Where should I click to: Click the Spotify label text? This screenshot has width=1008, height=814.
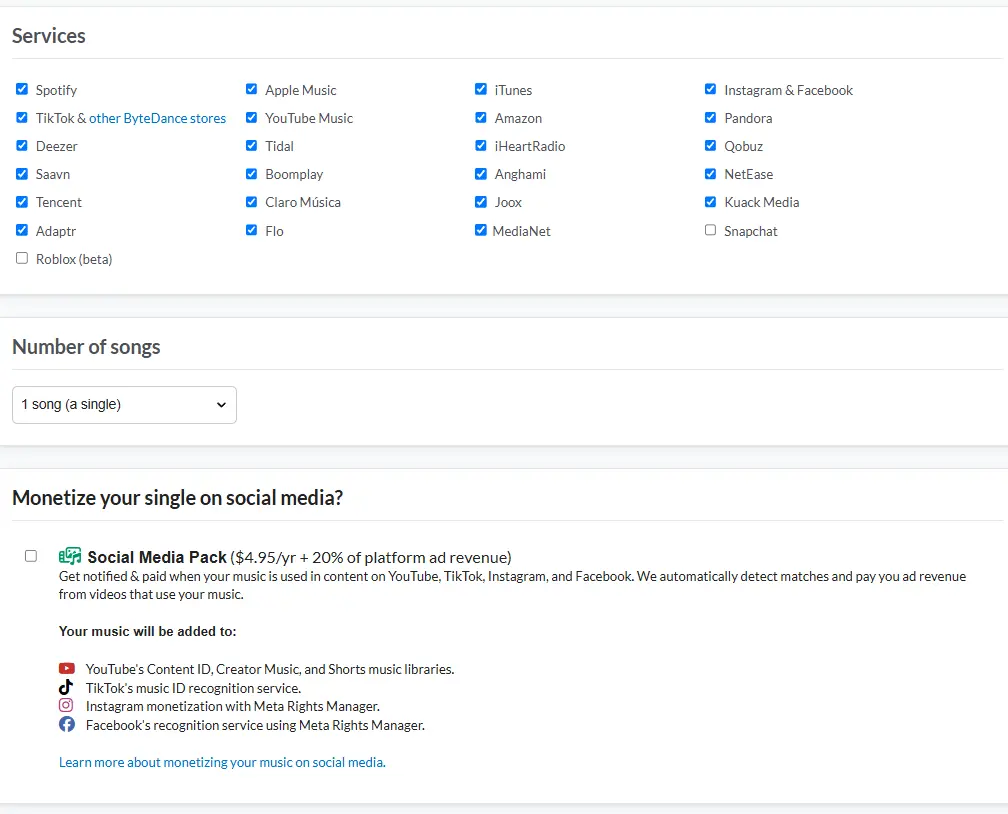pos(57,90)
